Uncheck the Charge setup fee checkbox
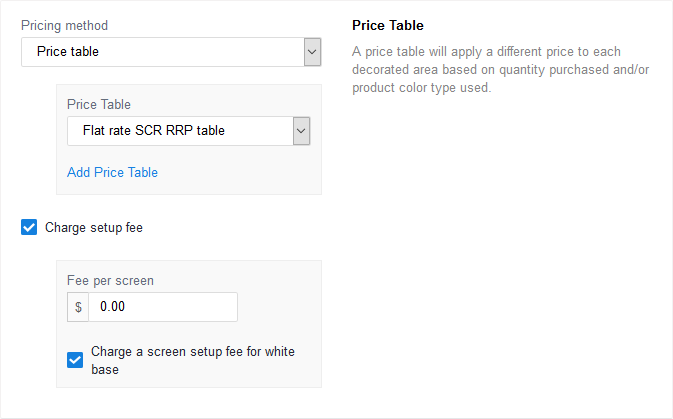Image resolution: width=673 pixels, height=419 pixels. [29, 228]
